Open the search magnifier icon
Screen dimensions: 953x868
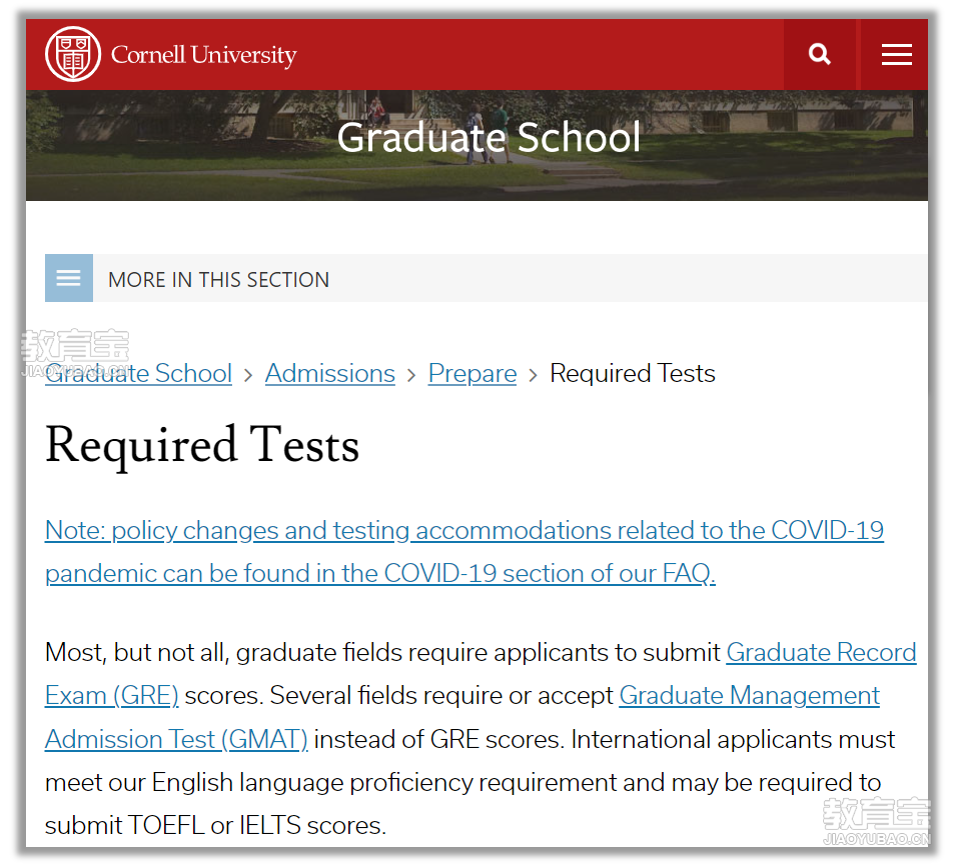coord(819,54)
